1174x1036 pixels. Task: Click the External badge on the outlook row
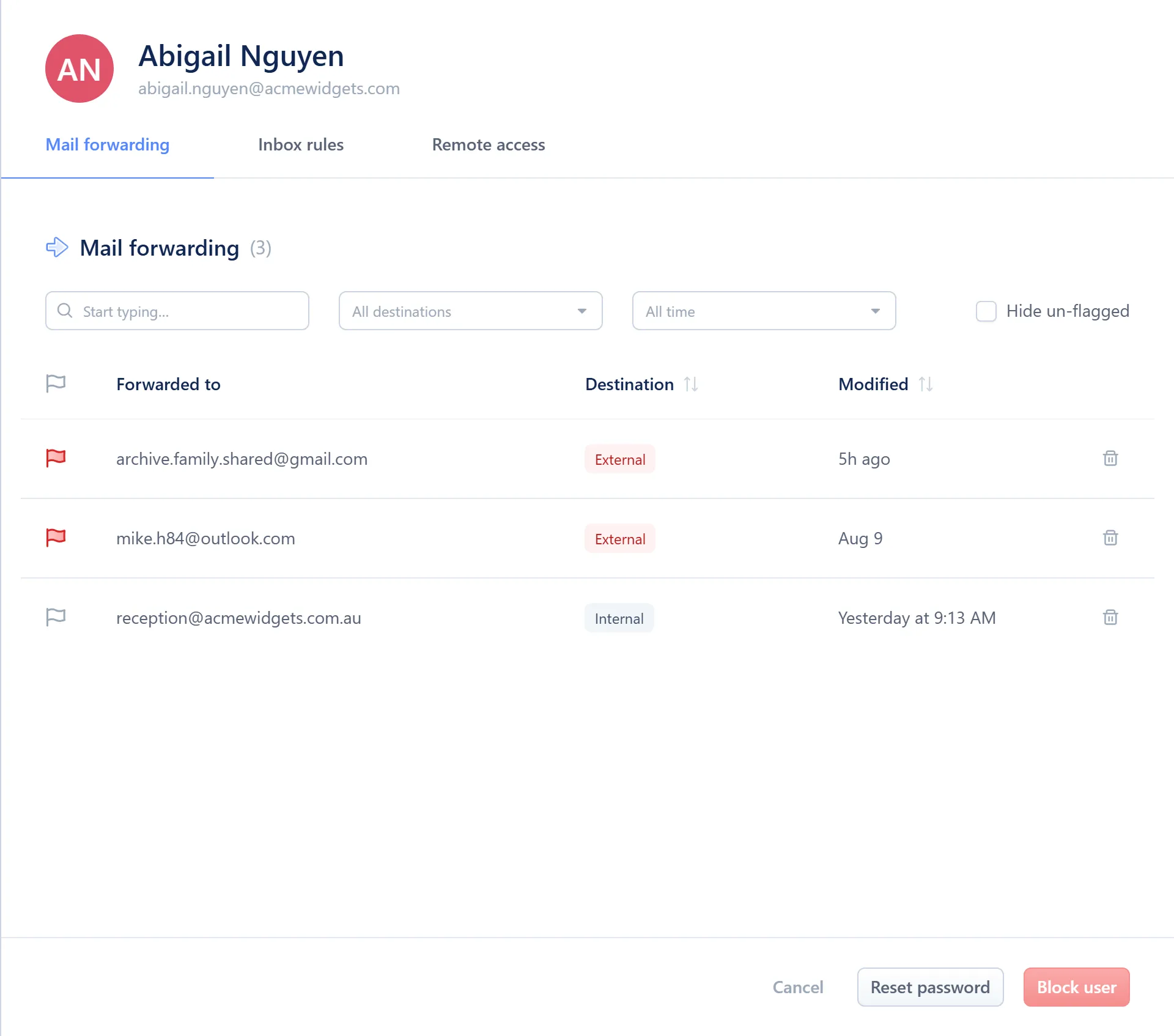point(620,538)
